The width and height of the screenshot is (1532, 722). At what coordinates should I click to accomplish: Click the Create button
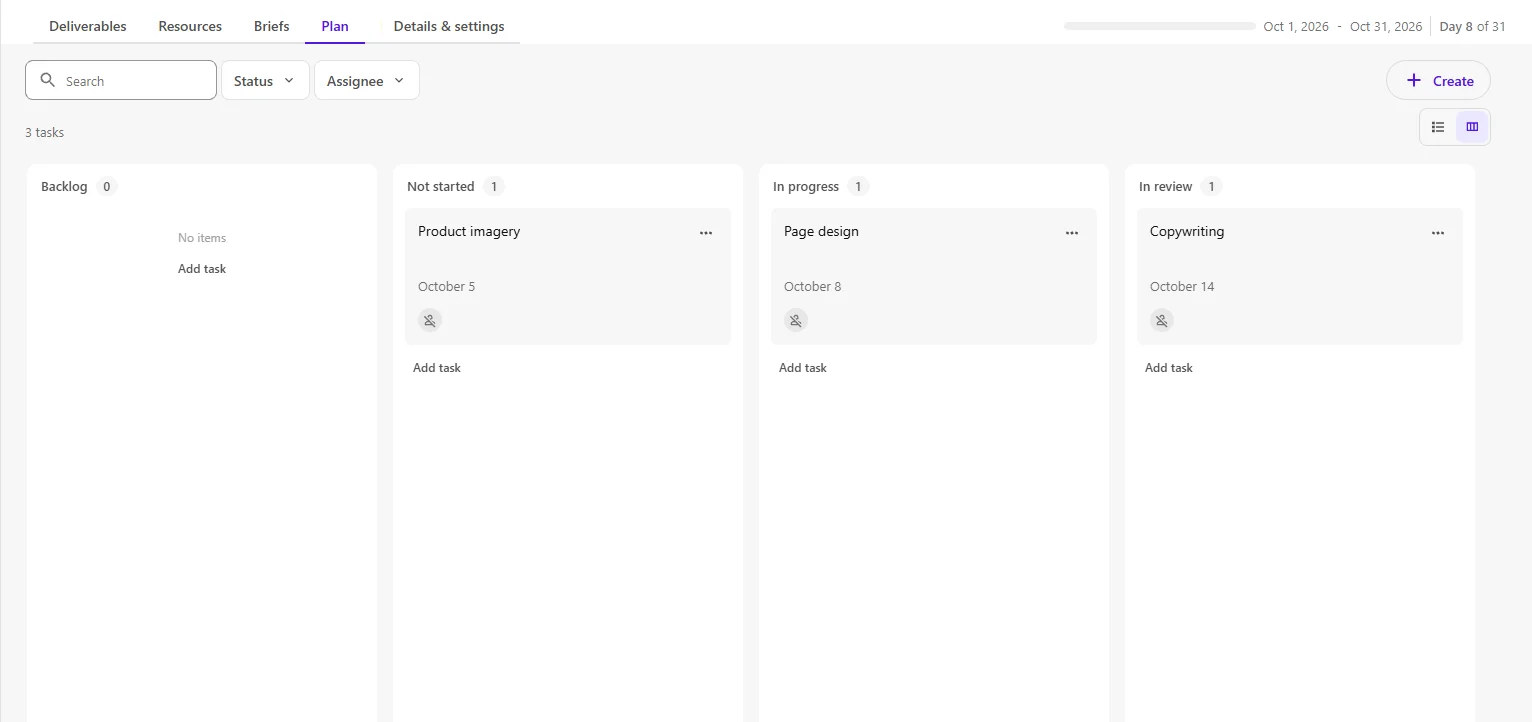1438,80
